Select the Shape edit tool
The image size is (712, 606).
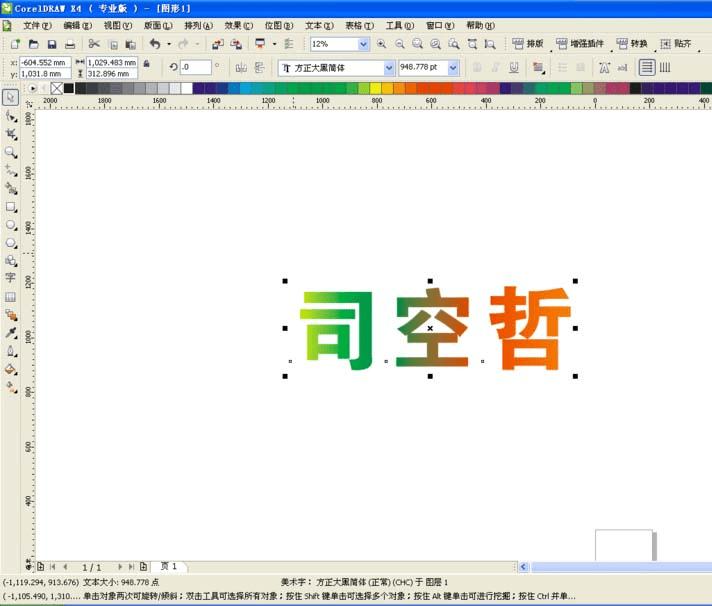10,116
